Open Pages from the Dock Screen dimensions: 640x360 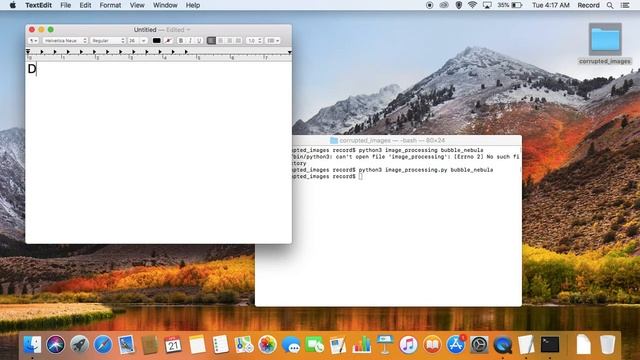pyautogui.click(x=338, y=345)
